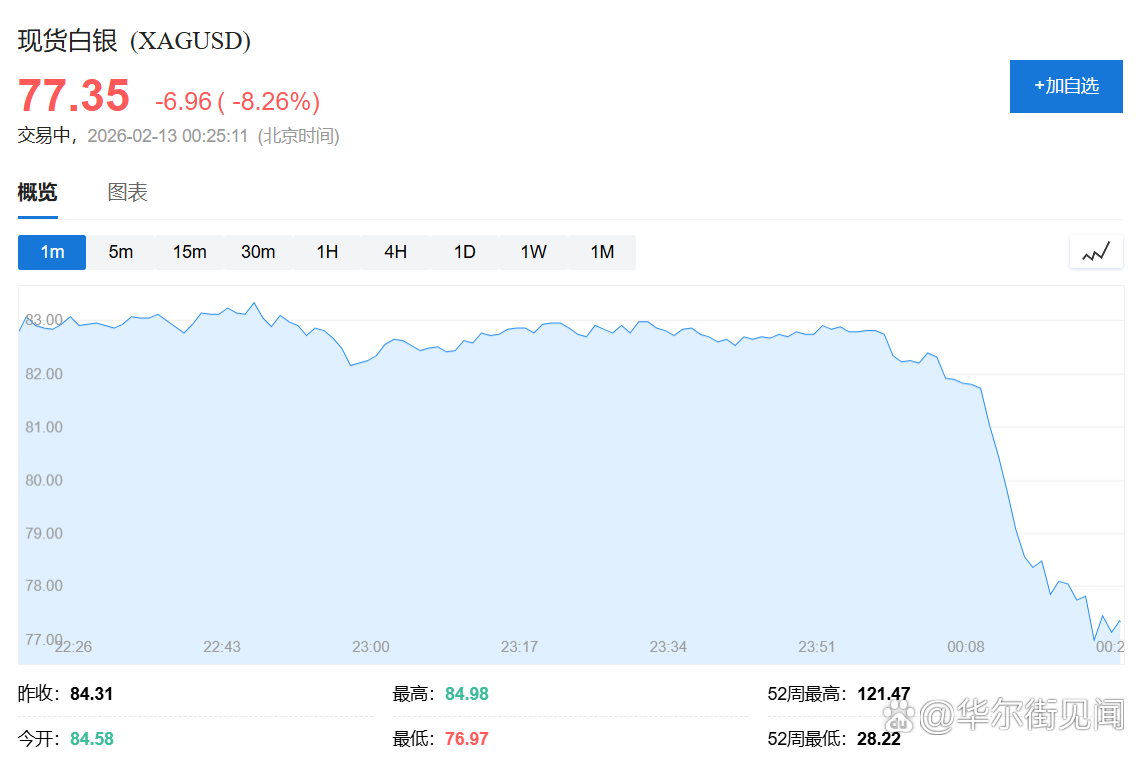The height and width of the screenshot is (758, 1147).
Task: Select the 15m timeframe
Action: tap(189, 252)
